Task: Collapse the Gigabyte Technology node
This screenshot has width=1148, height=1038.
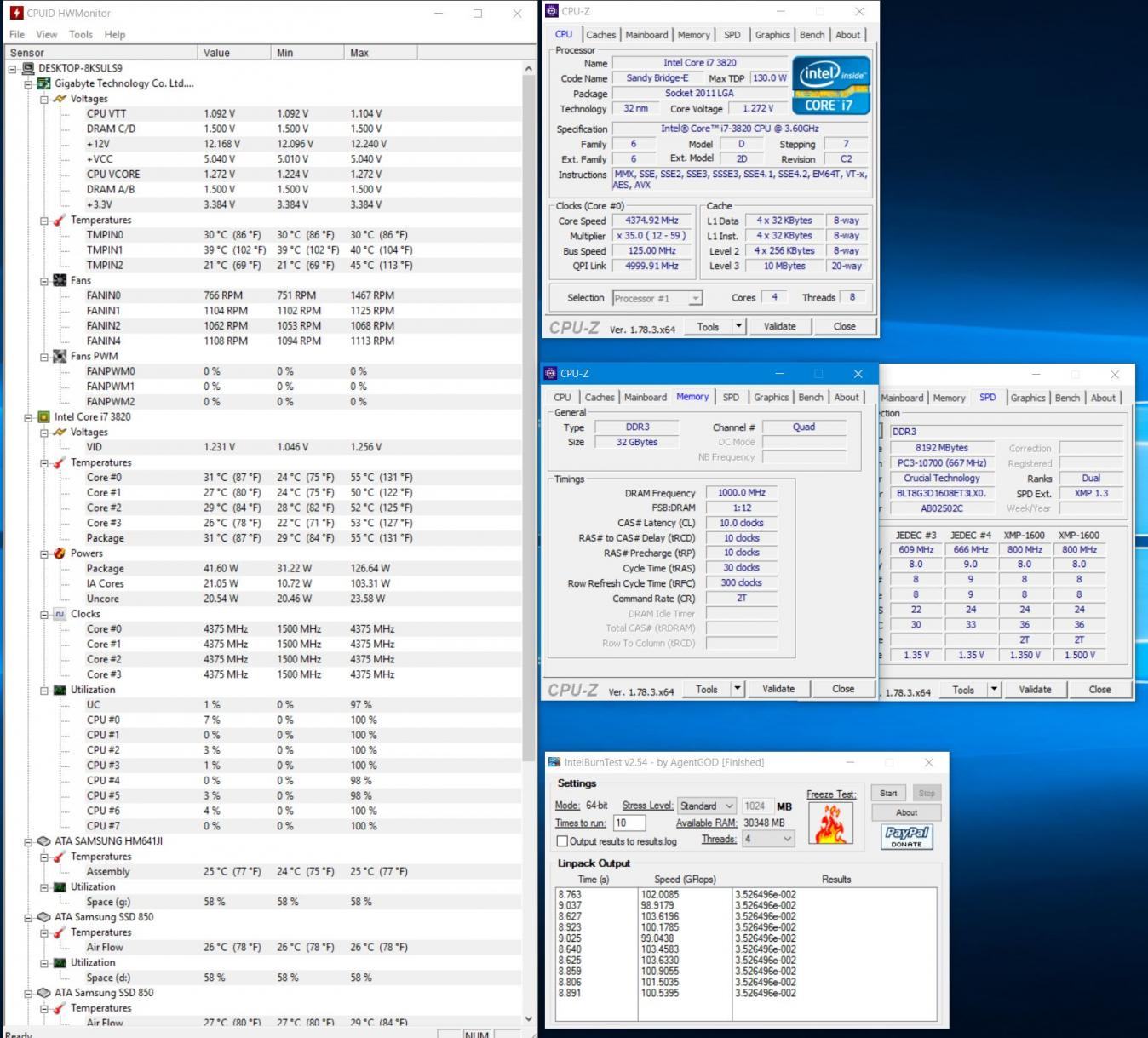Action: (28, 83)
